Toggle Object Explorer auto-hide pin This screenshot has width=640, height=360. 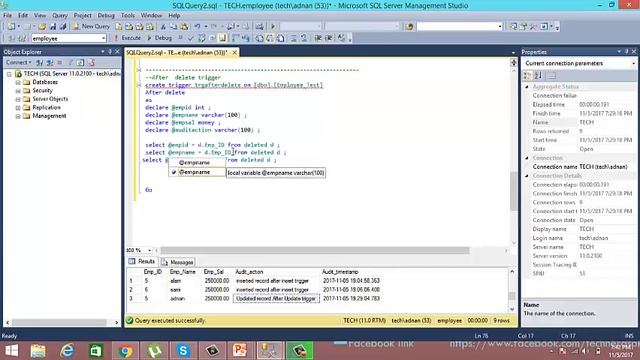[x=109, y=52]
